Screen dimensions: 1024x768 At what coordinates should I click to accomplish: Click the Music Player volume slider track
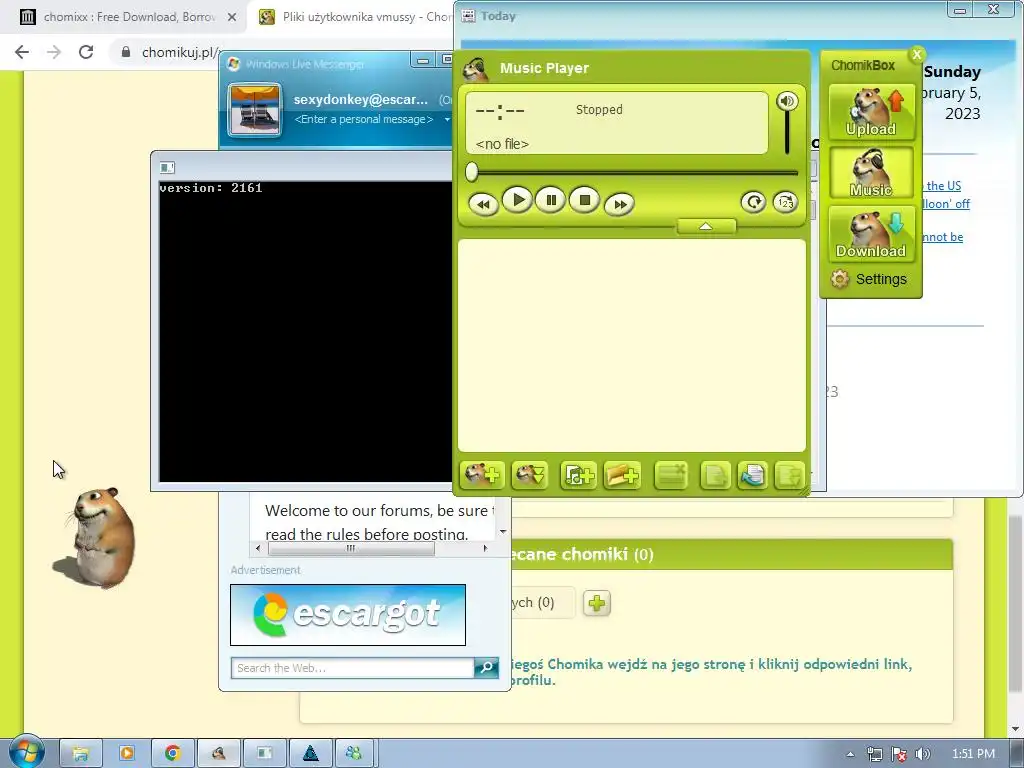pos(787,133)
